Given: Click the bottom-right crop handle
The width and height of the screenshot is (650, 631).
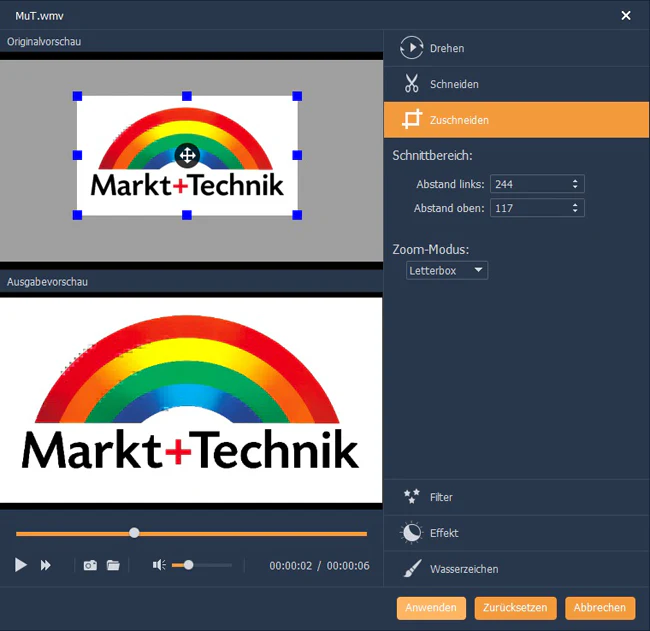Looking at the screenshot, I should tap(297, 215).
